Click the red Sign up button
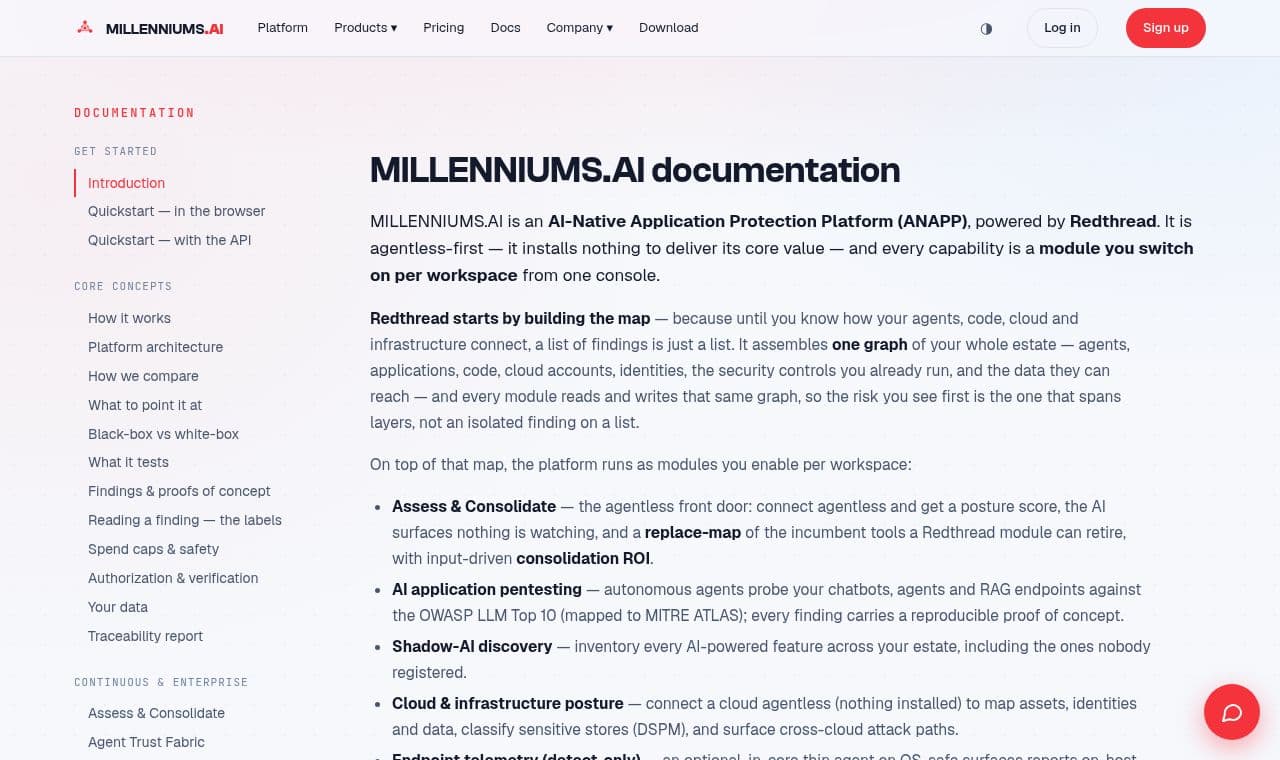This screenshot has width=1280, height=760. [1166, 28]
